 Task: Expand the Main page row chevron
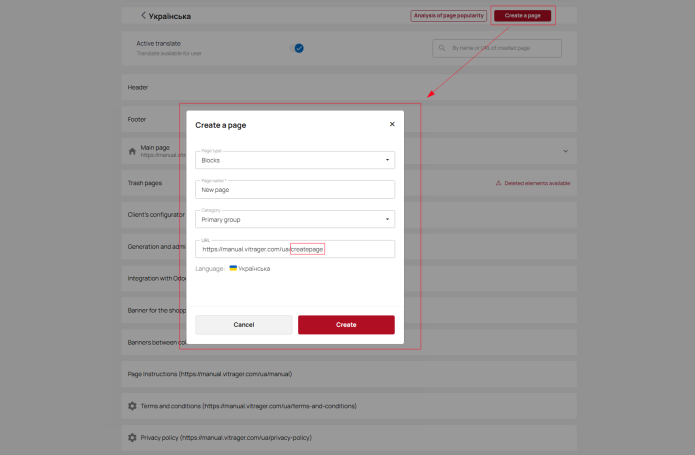(565, 151)
